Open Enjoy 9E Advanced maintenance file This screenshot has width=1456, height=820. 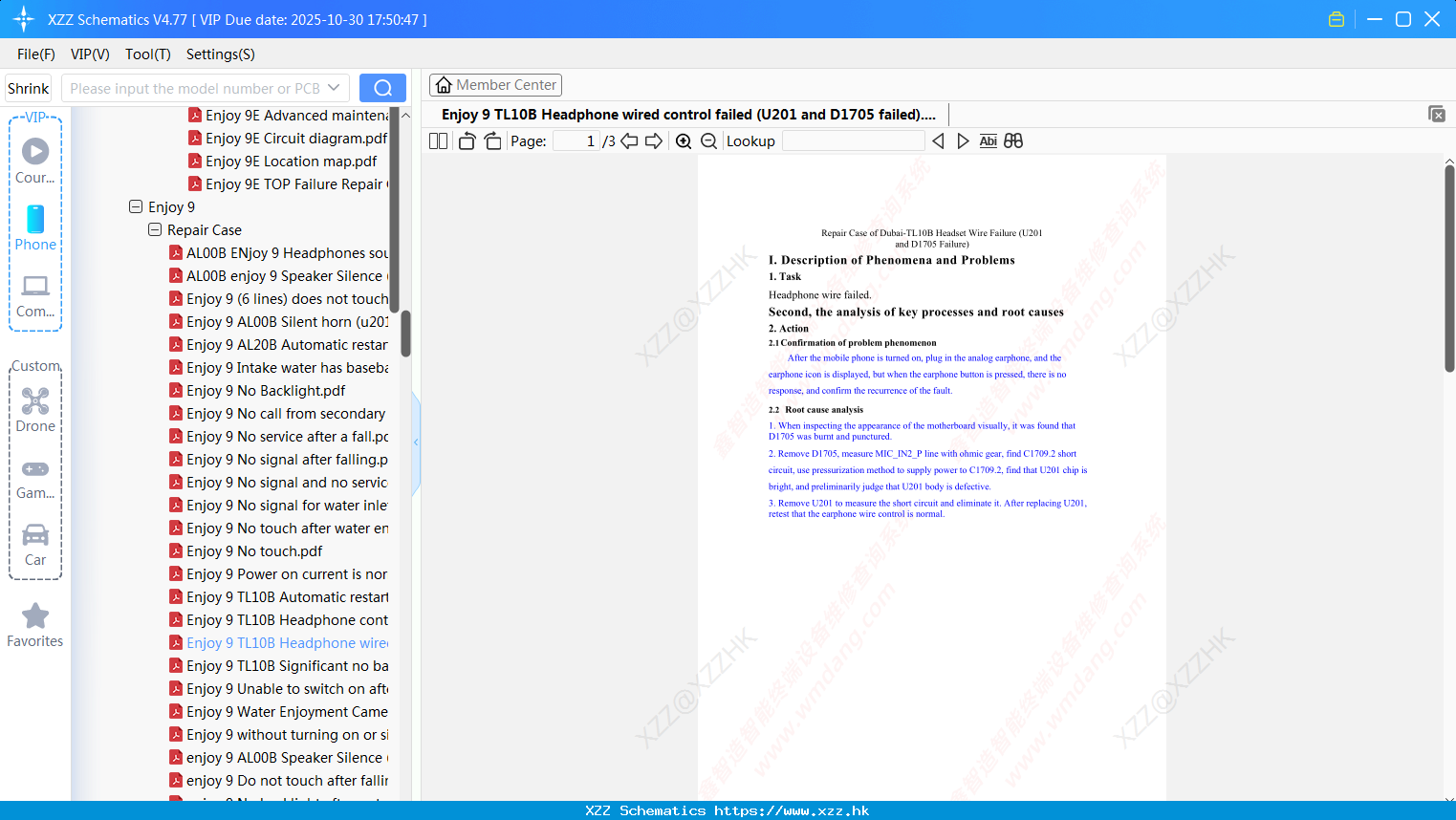click(288, 115)
